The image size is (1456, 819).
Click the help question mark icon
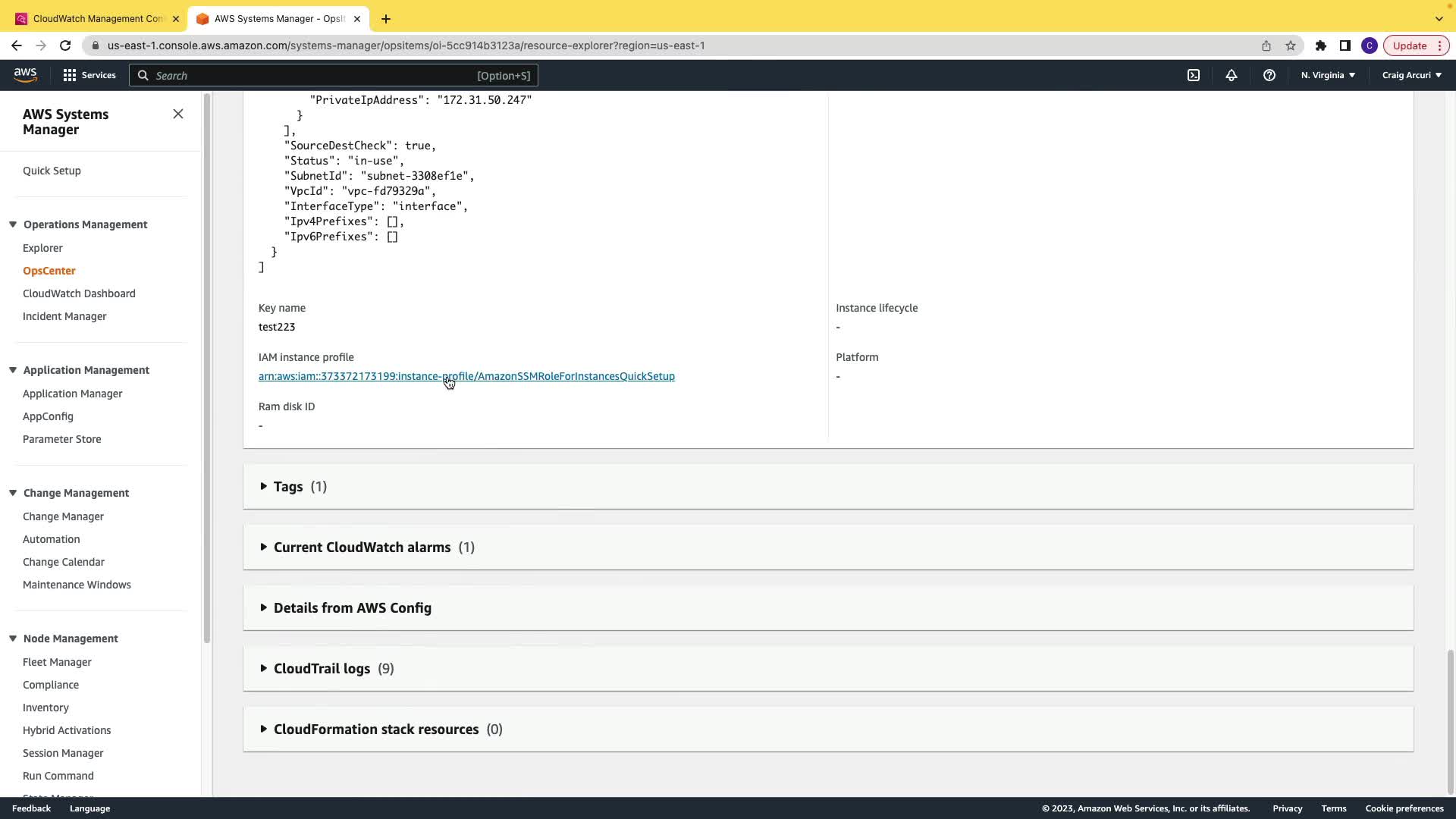(1269, 75)
